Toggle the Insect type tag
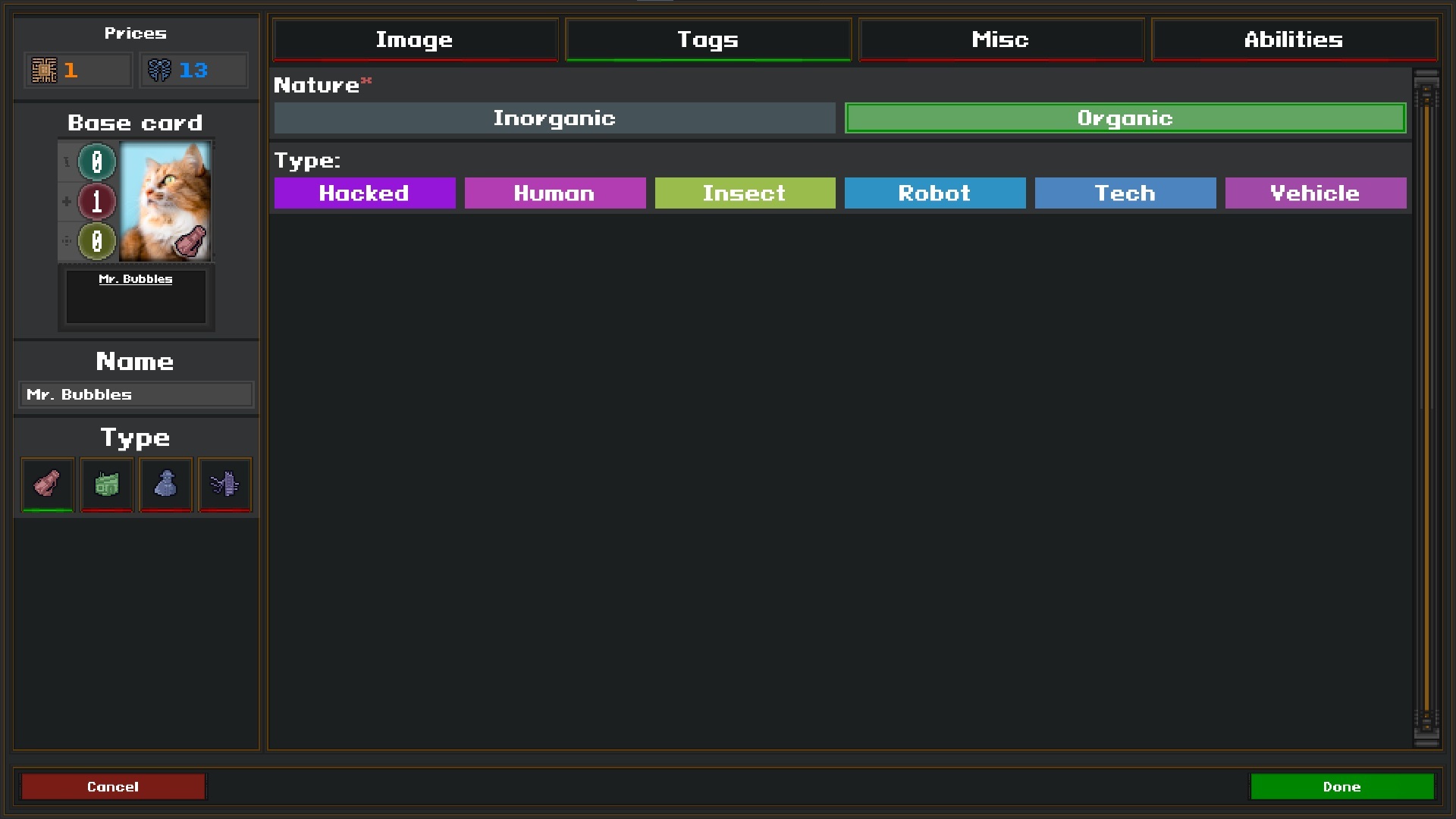 (x=745, y=193)
